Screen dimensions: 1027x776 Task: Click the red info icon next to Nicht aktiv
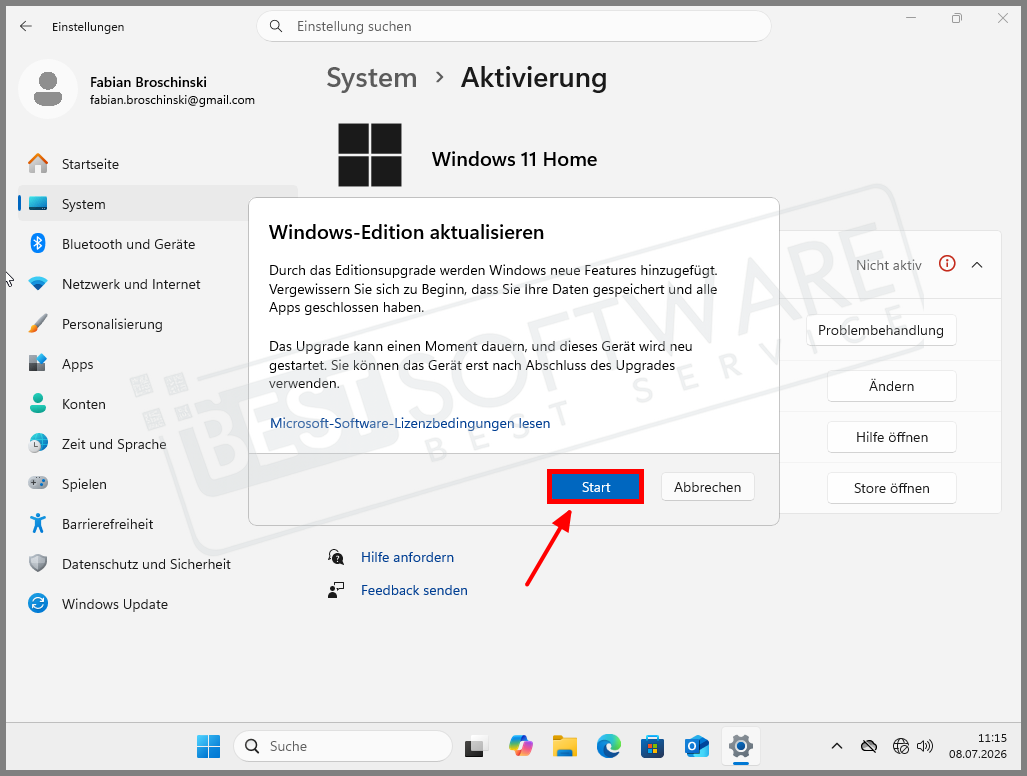click(x=947, y=264)
